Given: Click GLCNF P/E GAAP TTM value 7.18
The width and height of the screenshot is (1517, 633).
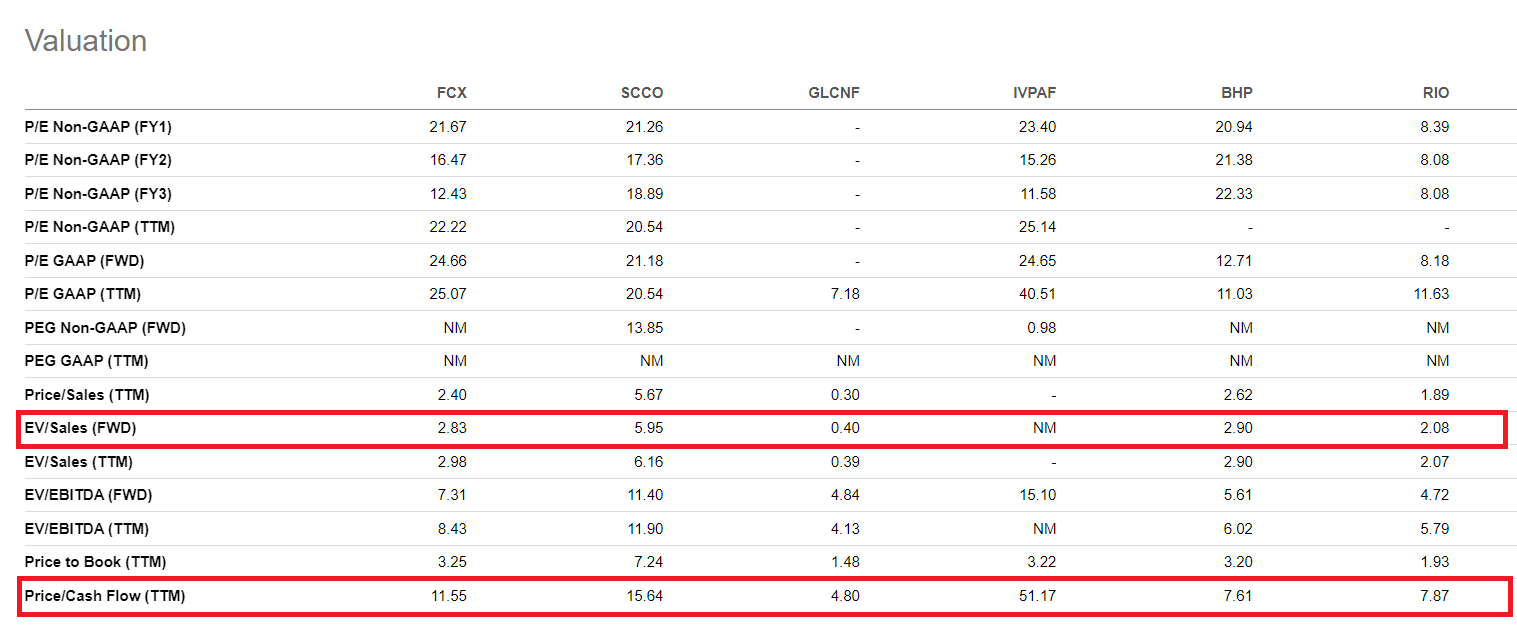Looking at the screenshot, I should (x=846, y=294).
